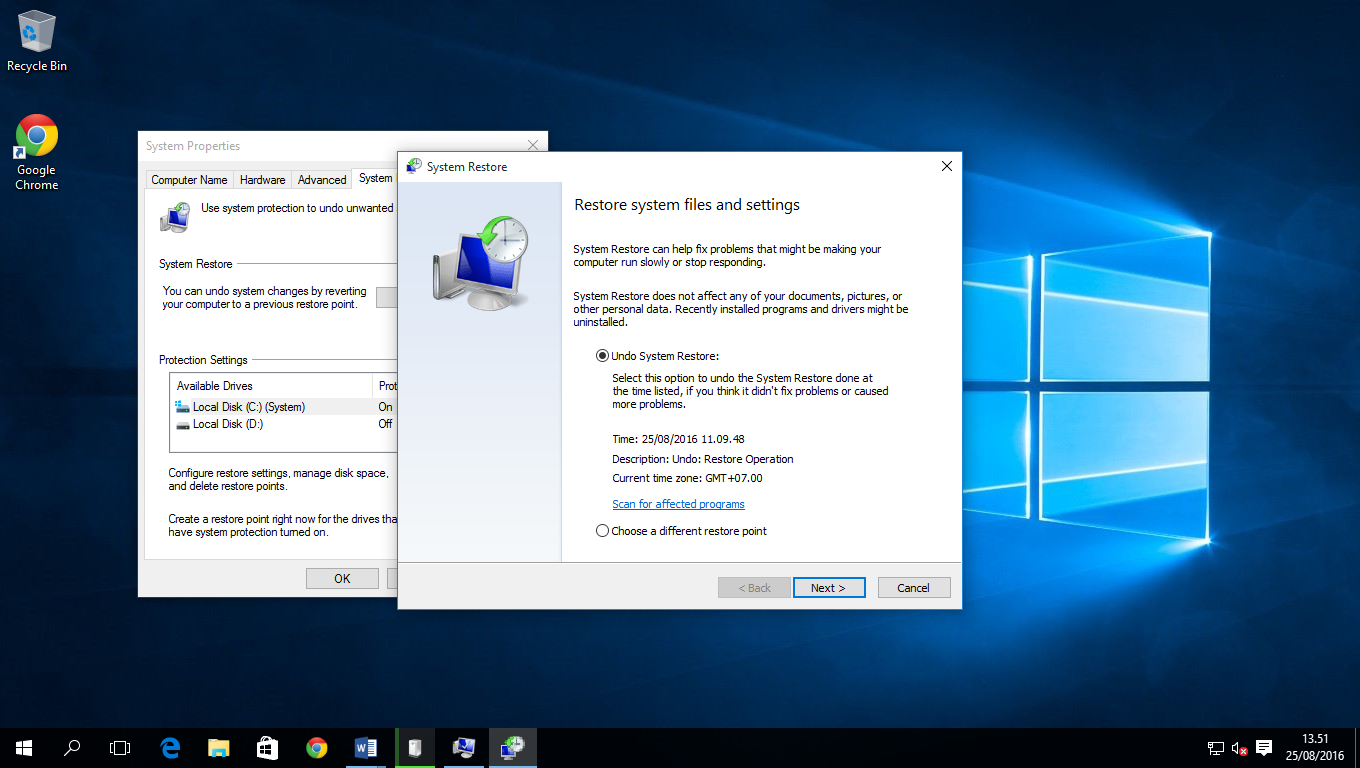Select the Undo System Restore option
1360x768 pixels.
(x=601, y=355)
